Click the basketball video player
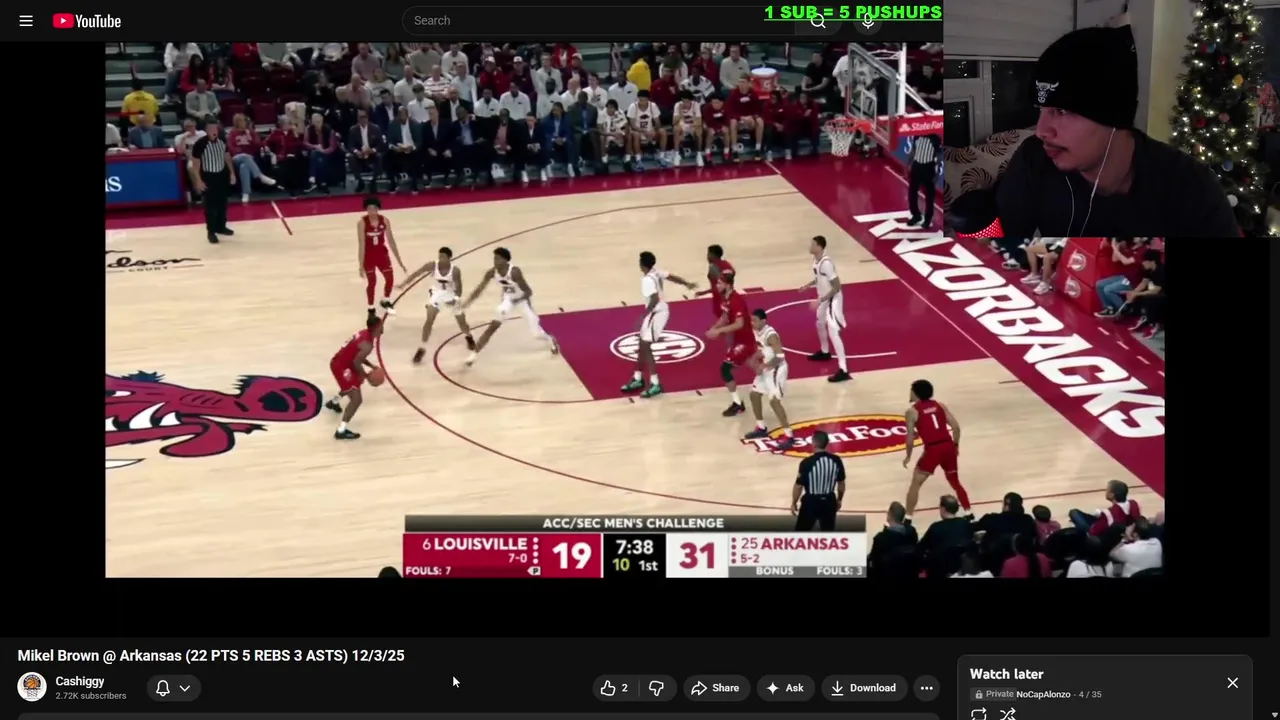 (634, 310)
